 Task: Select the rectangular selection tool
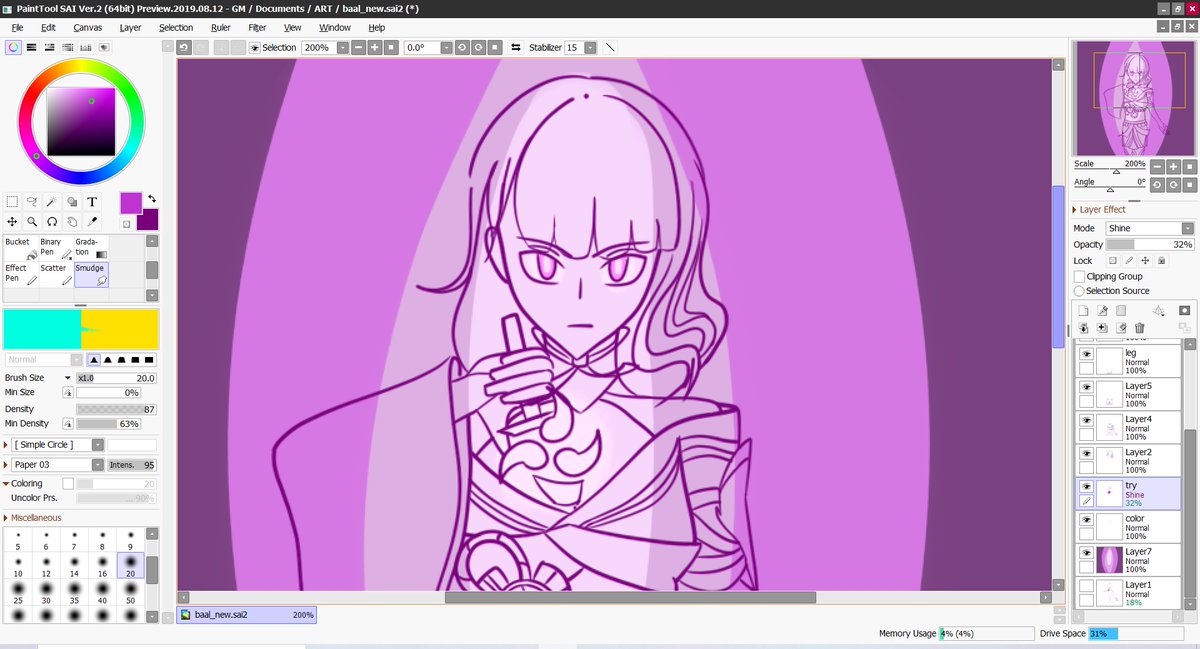[x=12, y=201]
